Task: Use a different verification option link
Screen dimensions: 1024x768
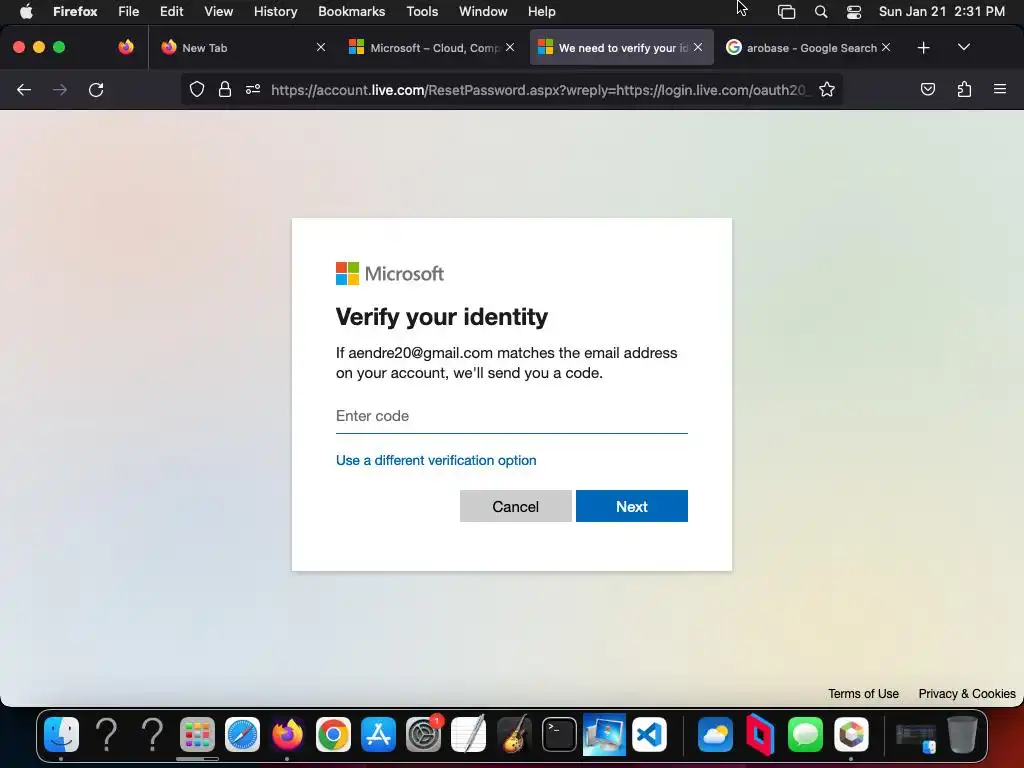Action: point(436,460)
